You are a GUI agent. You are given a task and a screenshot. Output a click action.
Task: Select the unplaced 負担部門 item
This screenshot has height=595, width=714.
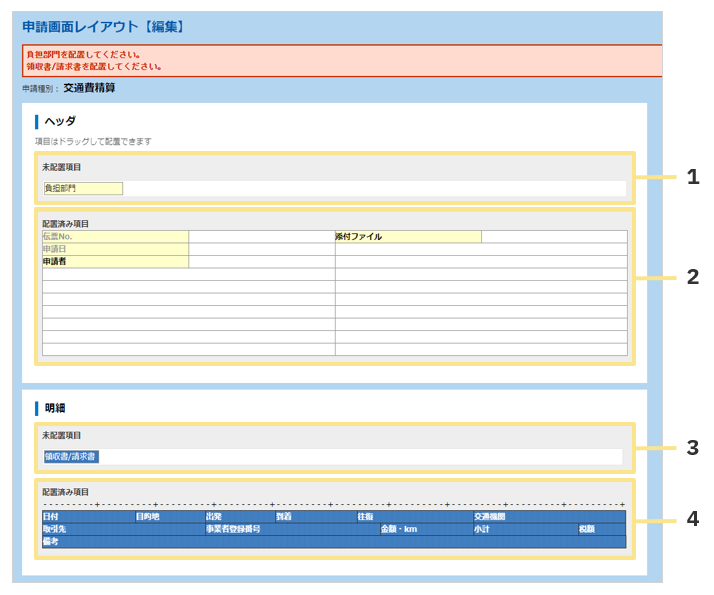pyautogui.click(x=83, y=188)
